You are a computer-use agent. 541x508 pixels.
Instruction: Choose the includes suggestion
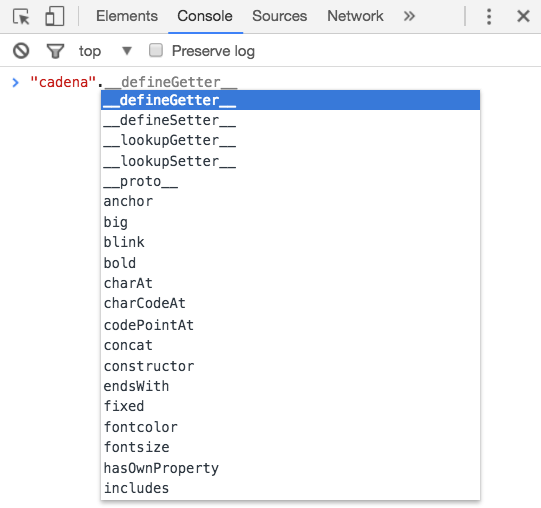[x=290, y=488]
